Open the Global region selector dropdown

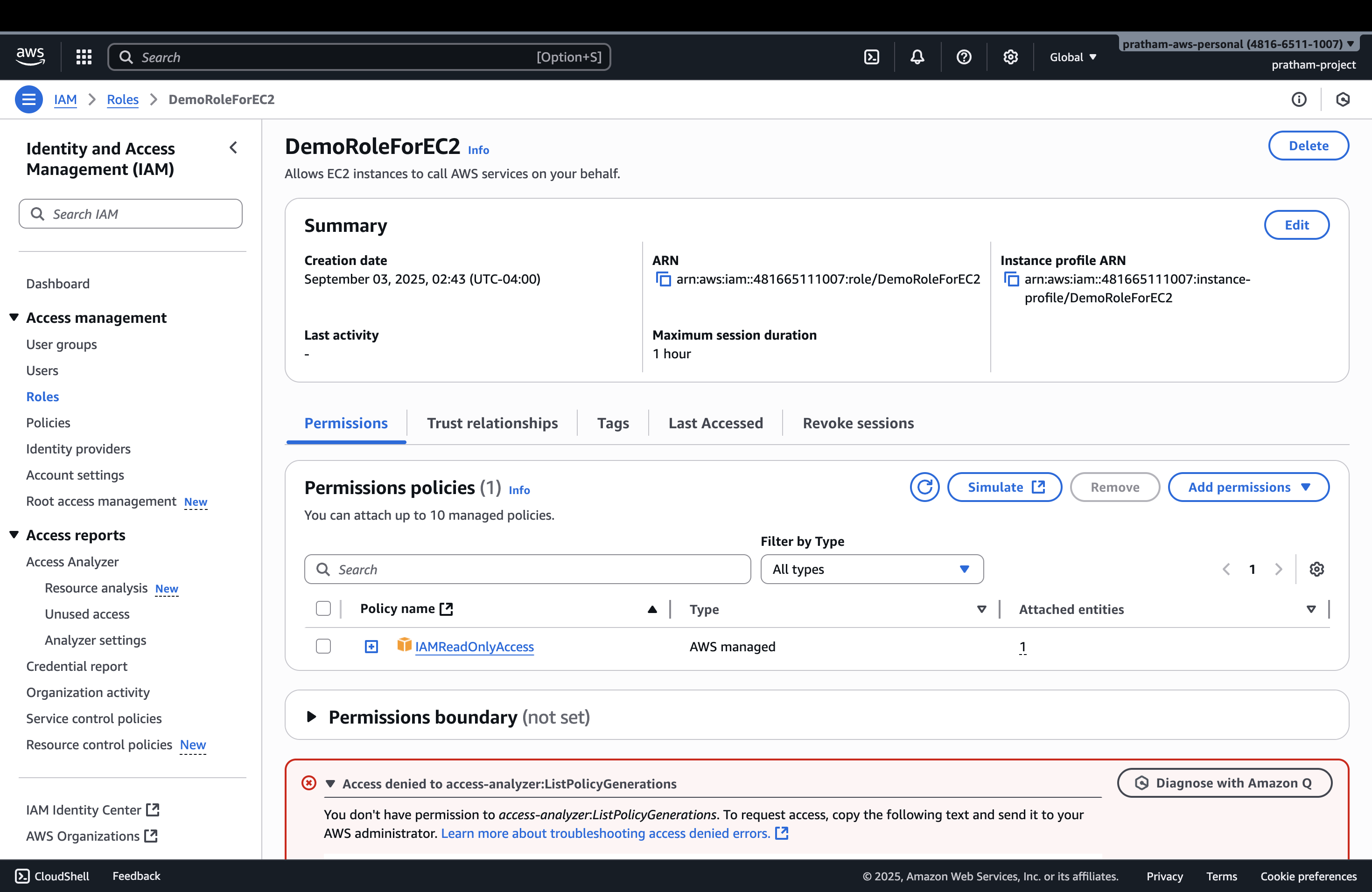coord(1073,57)
